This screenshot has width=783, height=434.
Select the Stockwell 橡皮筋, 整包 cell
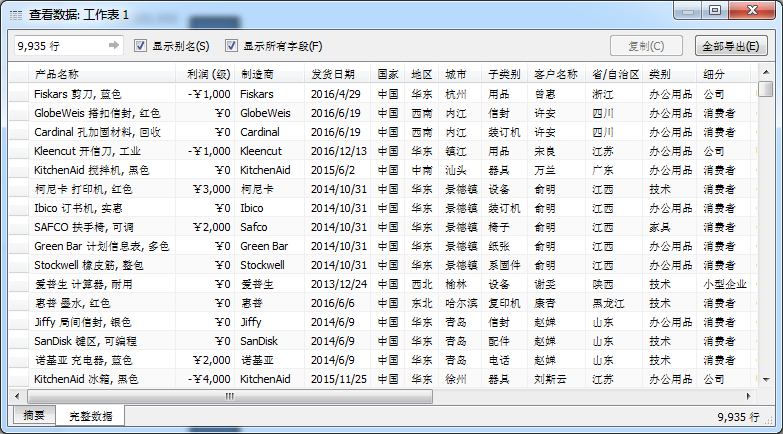pyautogui.click(x=102, y=265)
